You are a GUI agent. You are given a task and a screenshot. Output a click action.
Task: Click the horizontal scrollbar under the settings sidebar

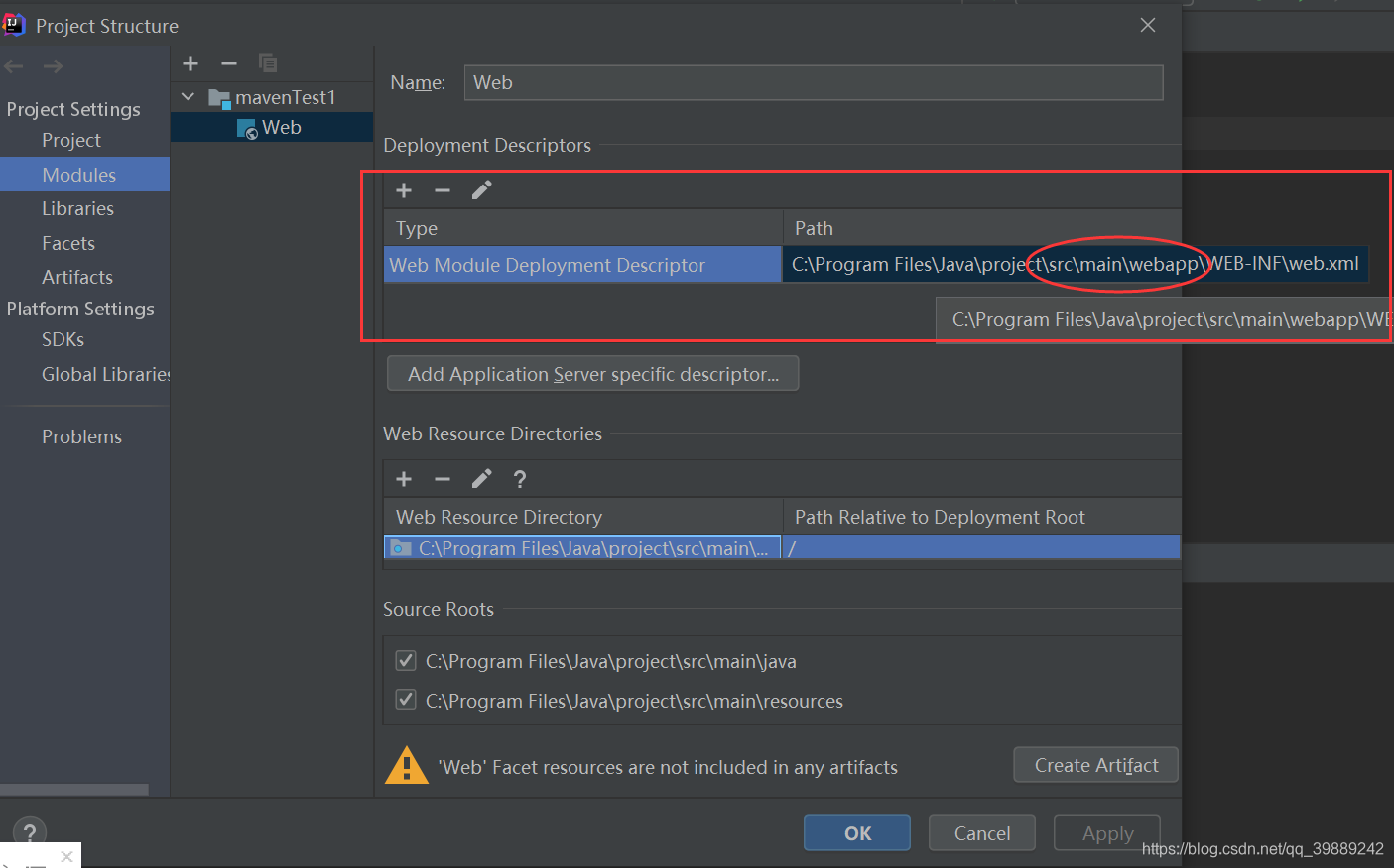click(74, 790)
